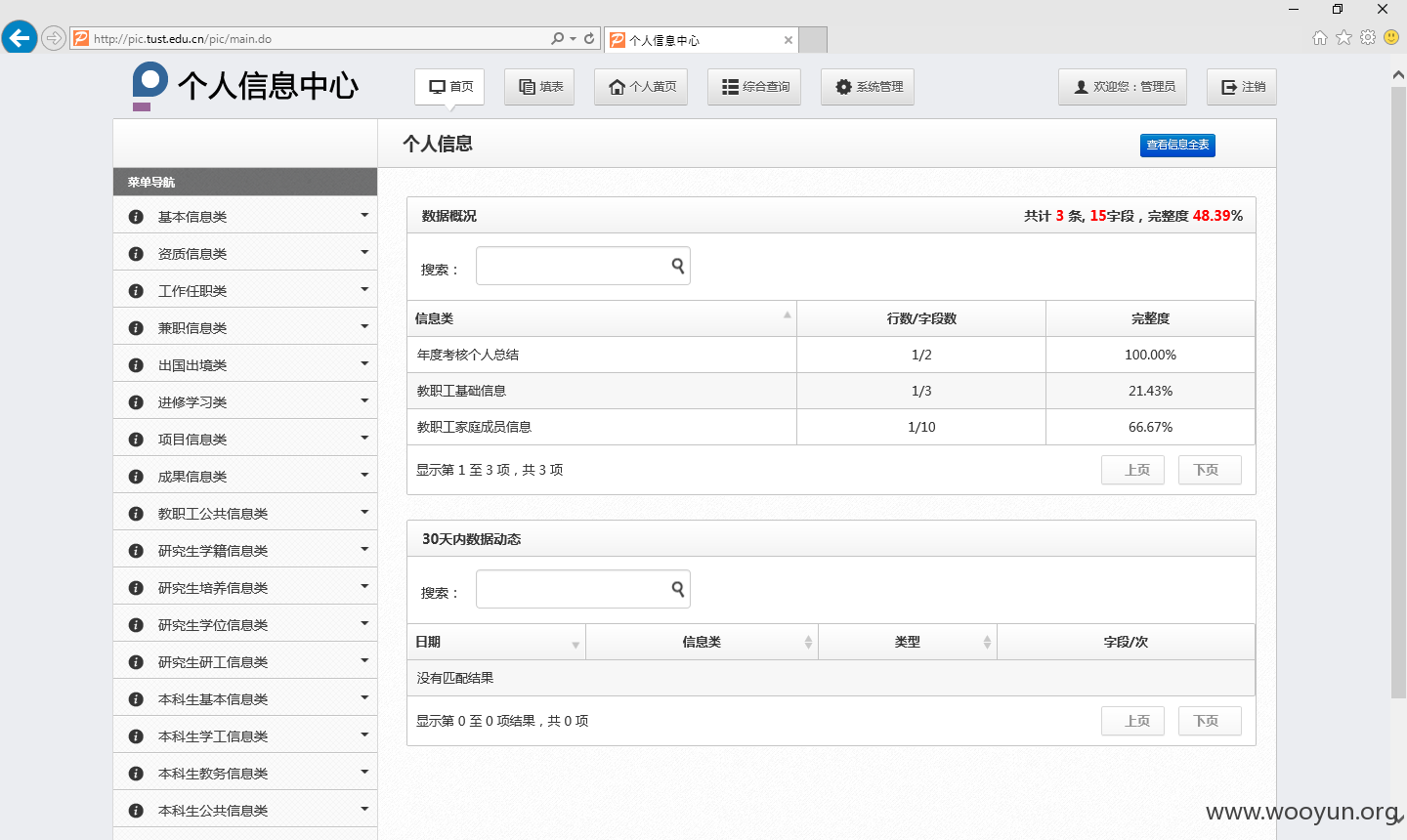Select the 年度考核个人总结 row
The image size is (1407, 840).
831,355
